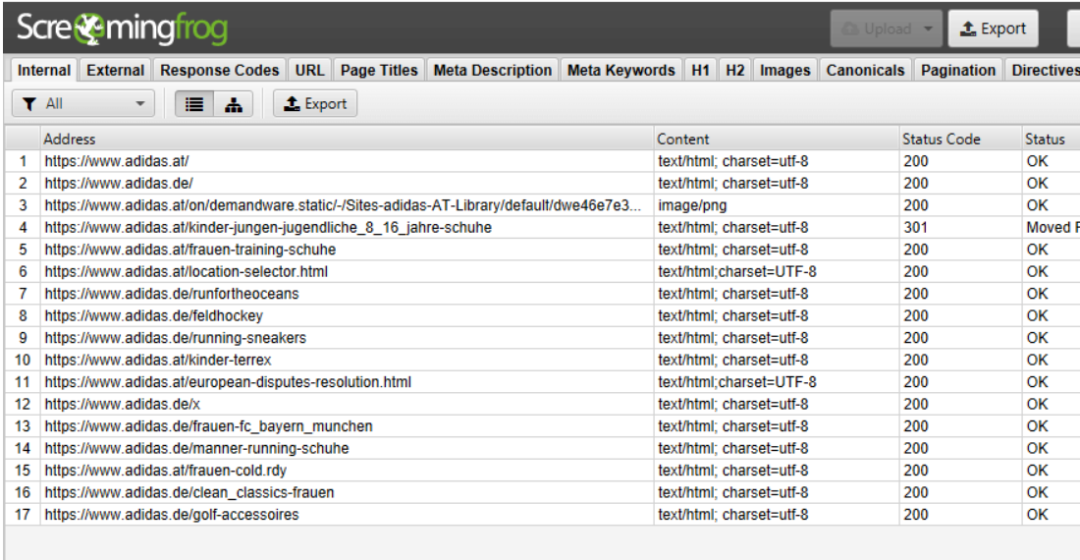Expand the Upload dropdown button
Image resolution: width=1080 pixels, height=560 pixels.
885,29
